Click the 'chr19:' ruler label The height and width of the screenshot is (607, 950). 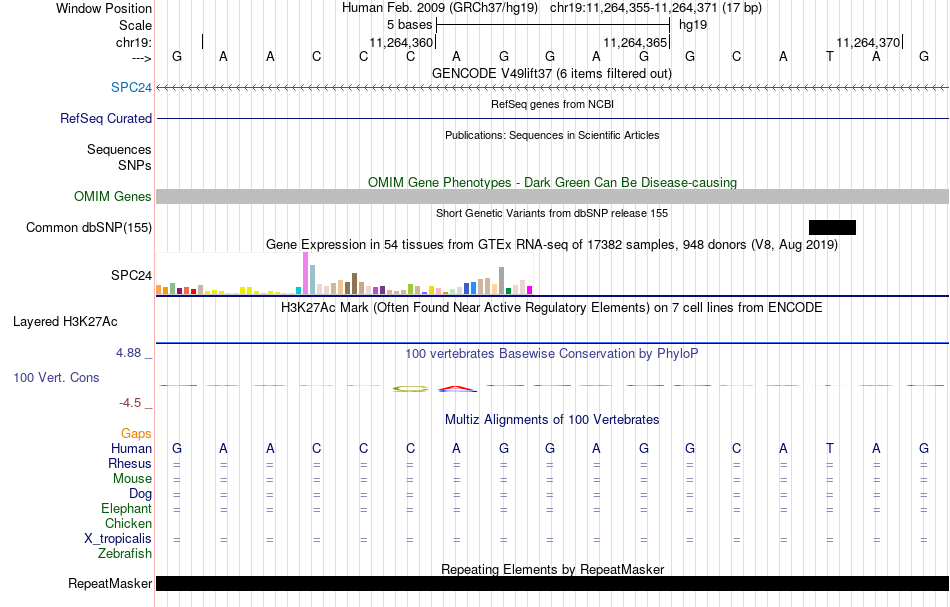133,42
